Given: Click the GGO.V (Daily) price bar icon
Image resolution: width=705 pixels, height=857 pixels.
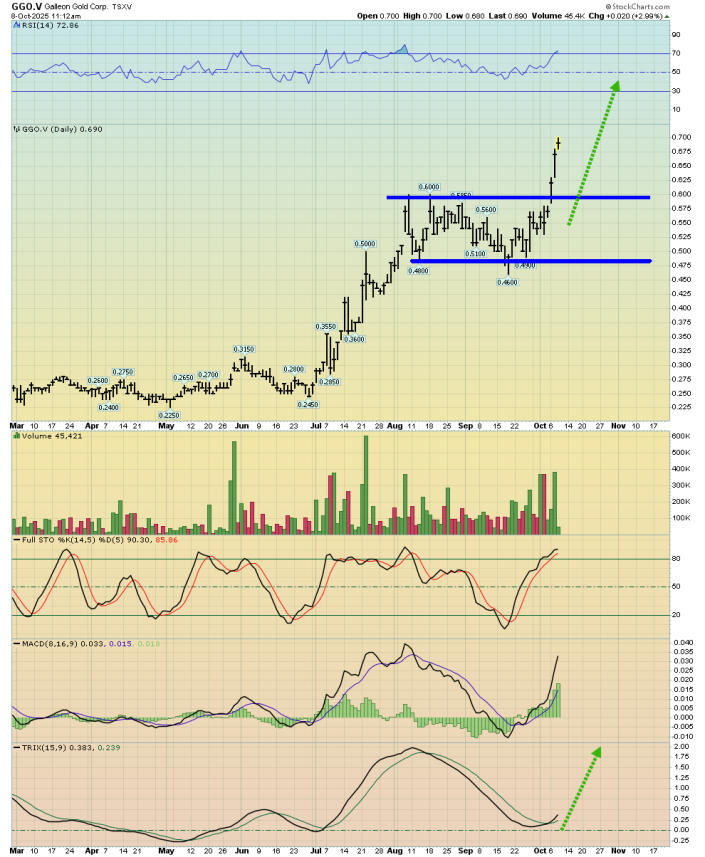Looking at the screenshot, I should point(16,130).
